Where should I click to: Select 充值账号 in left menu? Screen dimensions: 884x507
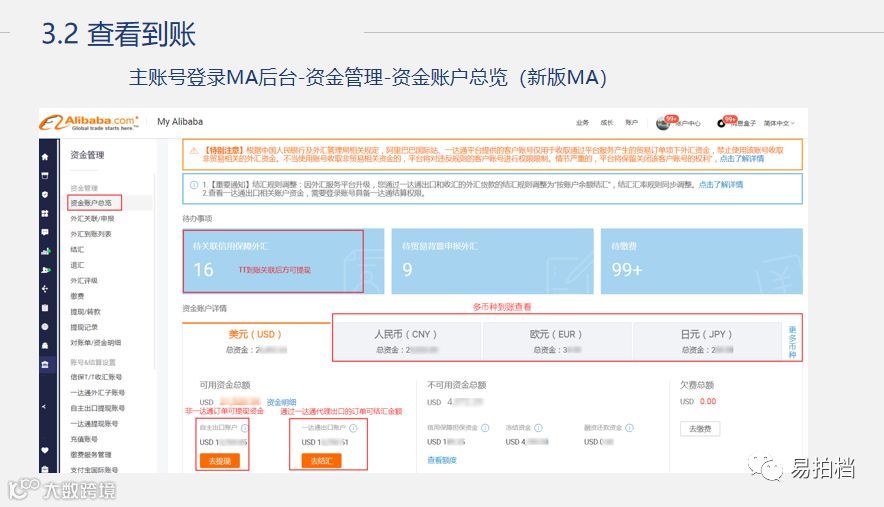(x=84, y=439)
